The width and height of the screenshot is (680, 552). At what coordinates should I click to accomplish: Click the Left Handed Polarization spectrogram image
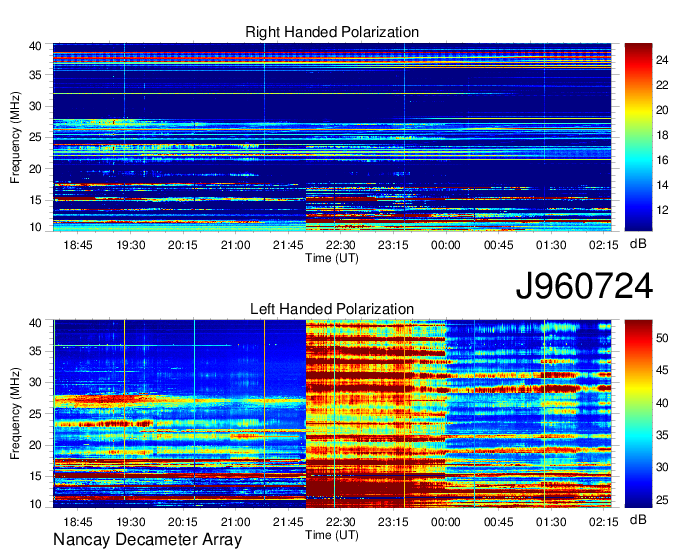click(x=332, y=414)
